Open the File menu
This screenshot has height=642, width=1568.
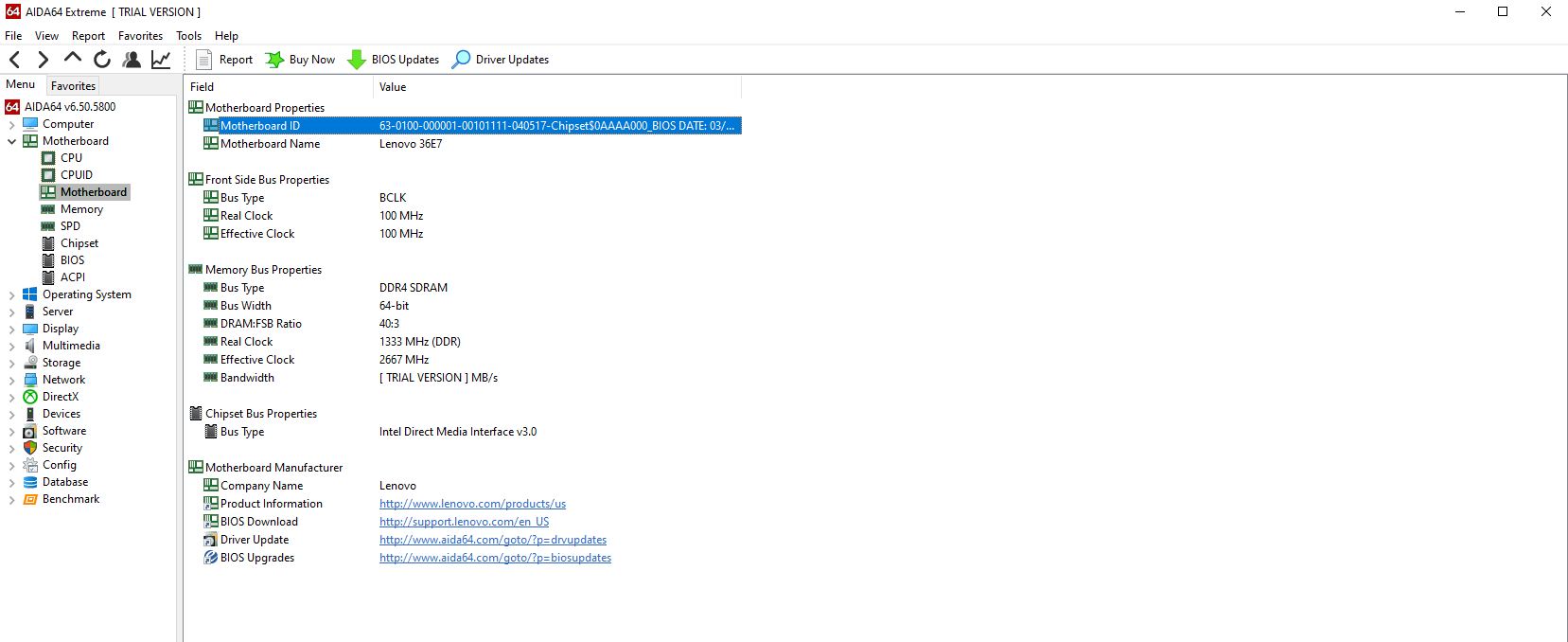pos(13,36)
